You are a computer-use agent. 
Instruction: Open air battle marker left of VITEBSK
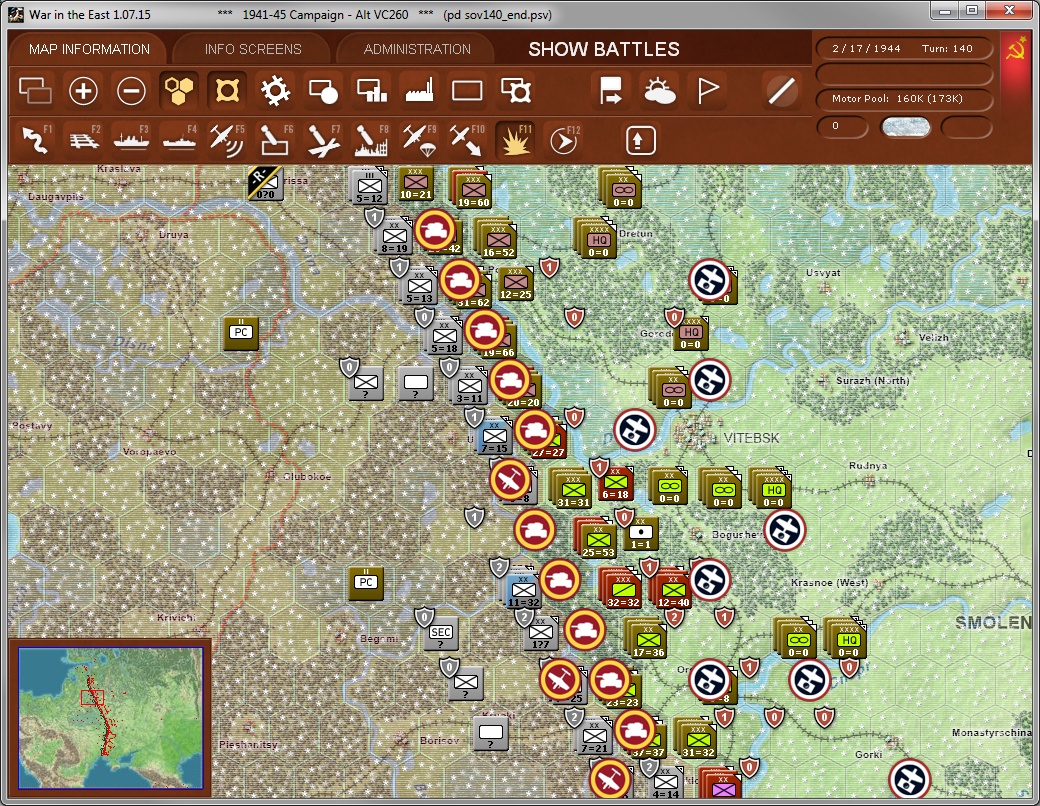pos(634,430)
